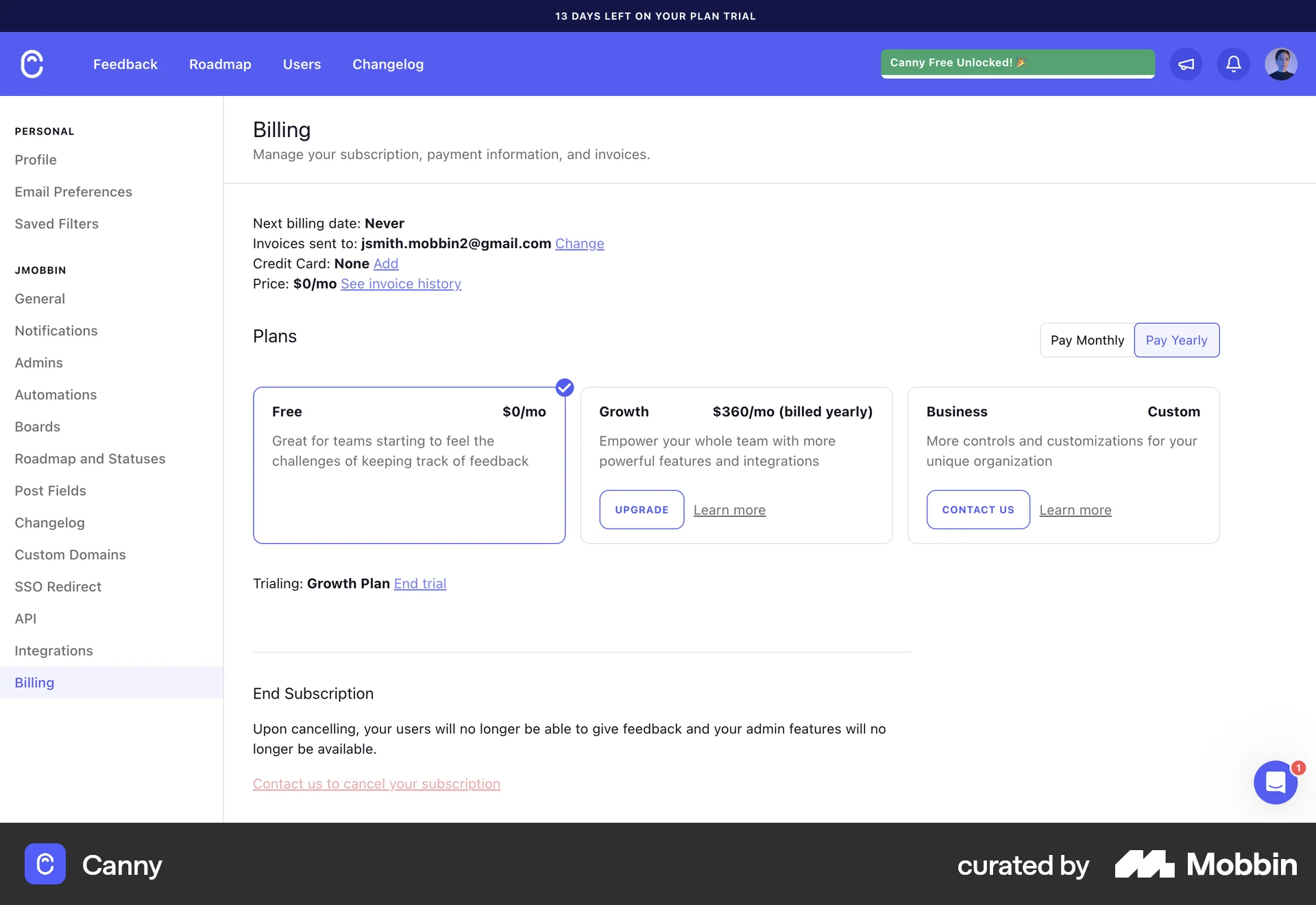
Task: Open the Changelog nav tab
Action: [388, 64]
